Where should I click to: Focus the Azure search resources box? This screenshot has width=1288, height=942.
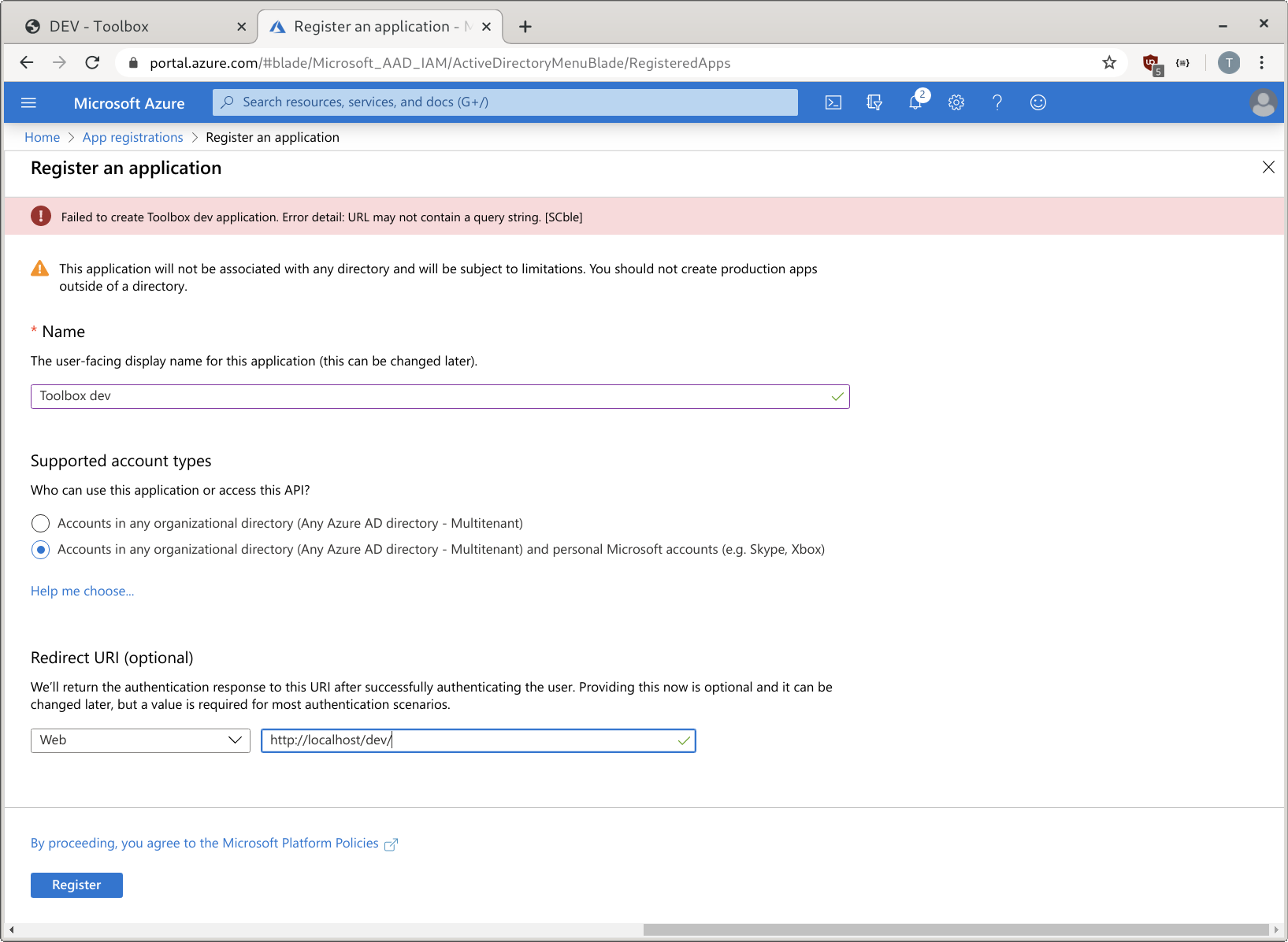click(x=505, y=102)
